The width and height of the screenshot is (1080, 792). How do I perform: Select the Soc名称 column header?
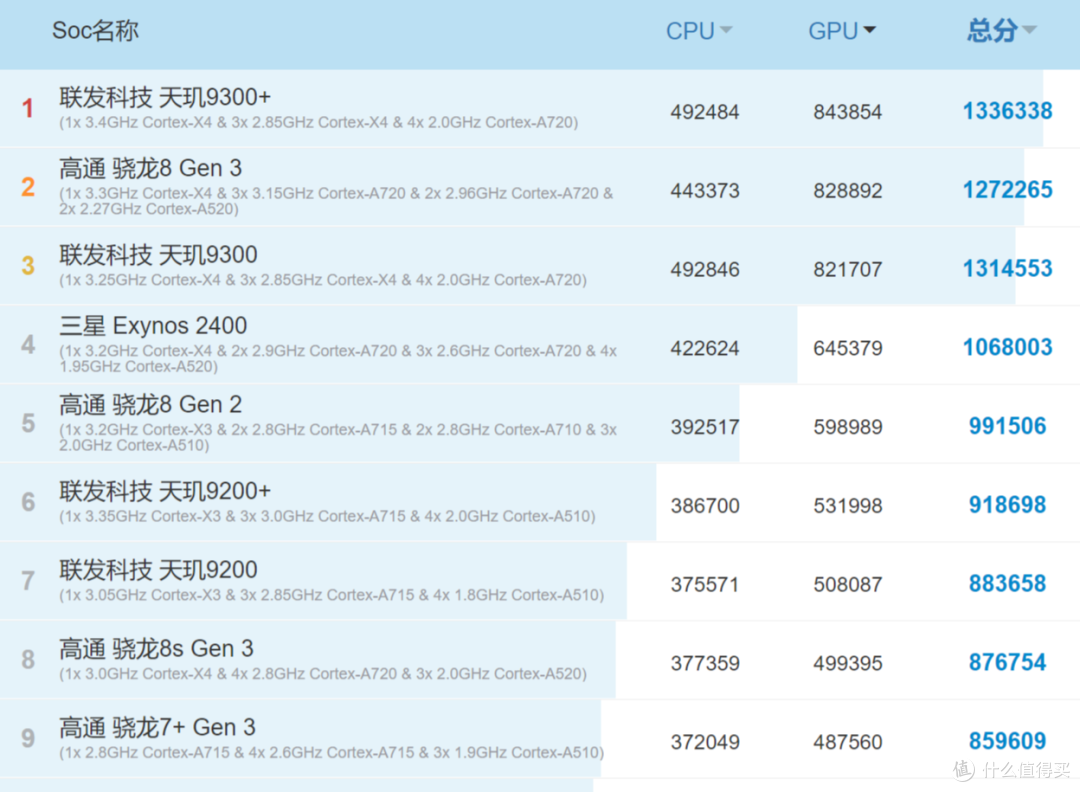(95, 31)
